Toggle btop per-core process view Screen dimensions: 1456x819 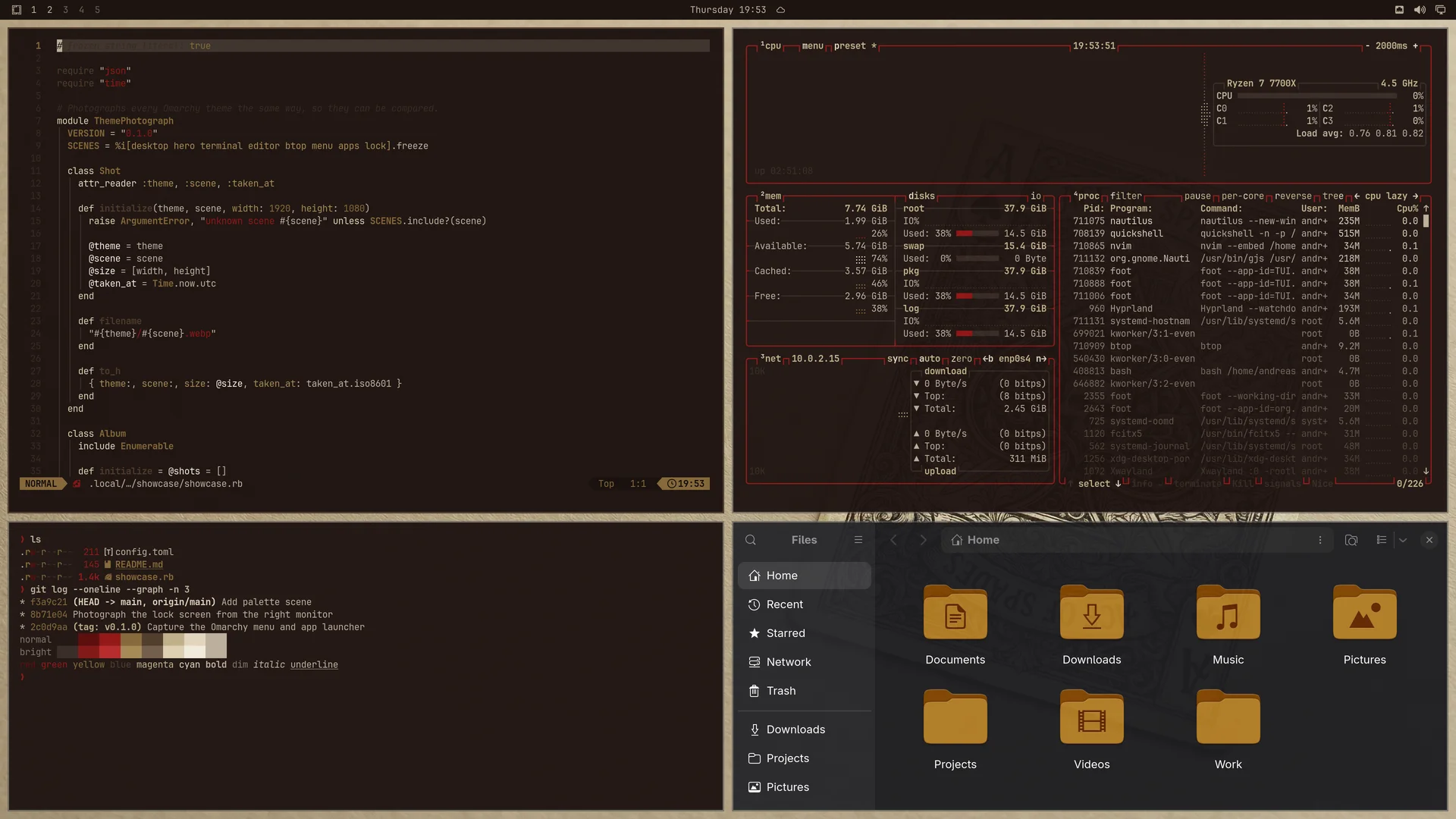coord(1242,196)
